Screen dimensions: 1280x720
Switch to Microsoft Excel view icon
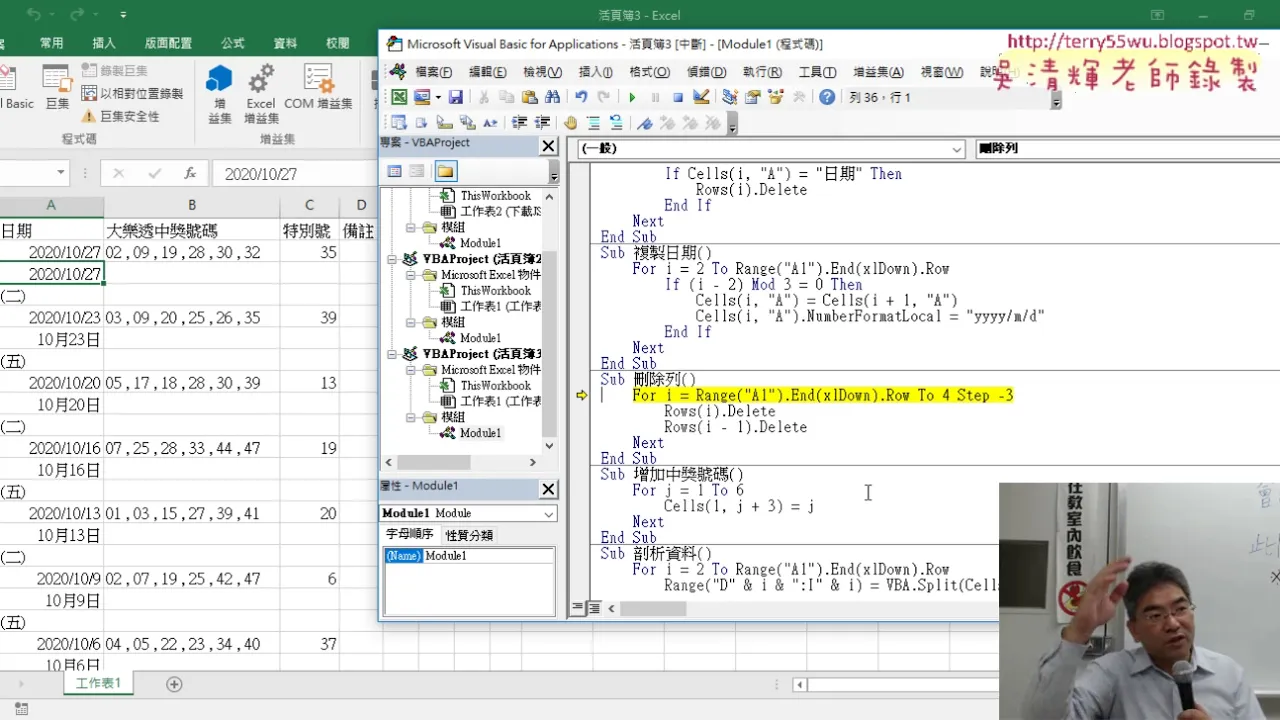(399, 97)
